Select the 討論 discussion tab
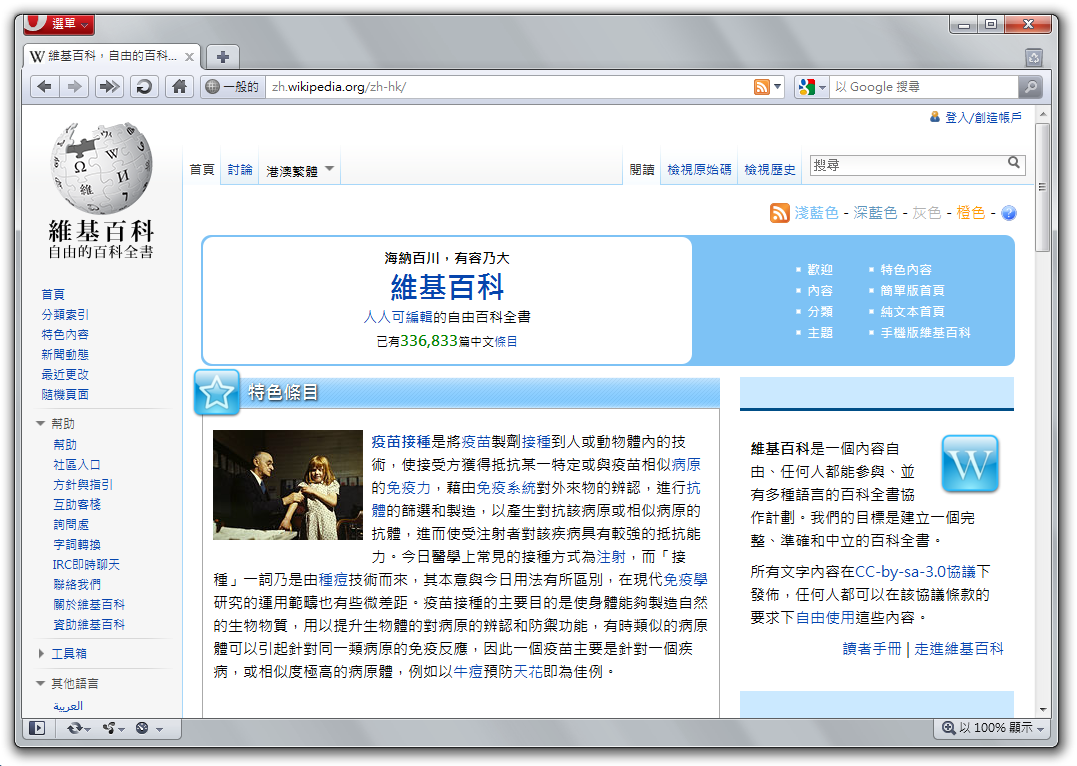Screen dimensions: 1077x766 [240, 170]
